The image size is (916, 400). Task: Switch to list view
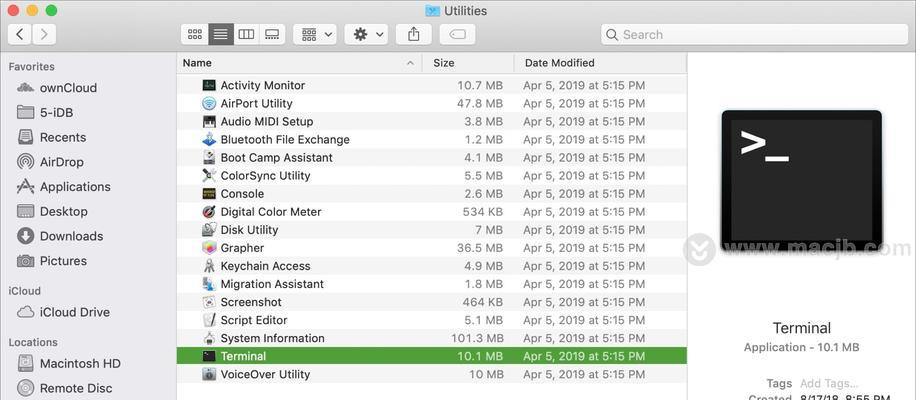click(x=221, y=34)
